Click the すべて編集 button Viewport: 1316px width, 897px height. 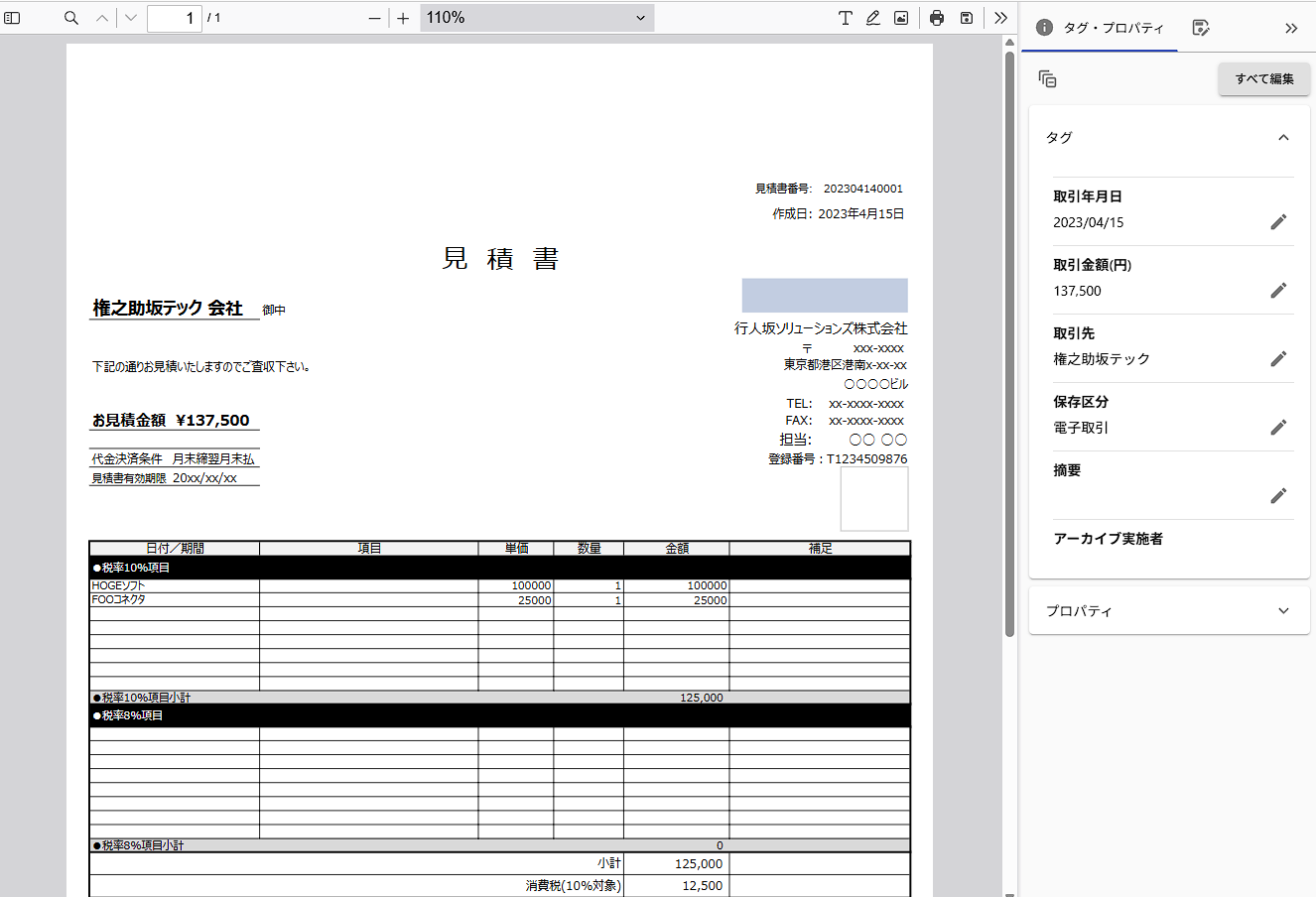point(1263,79)
